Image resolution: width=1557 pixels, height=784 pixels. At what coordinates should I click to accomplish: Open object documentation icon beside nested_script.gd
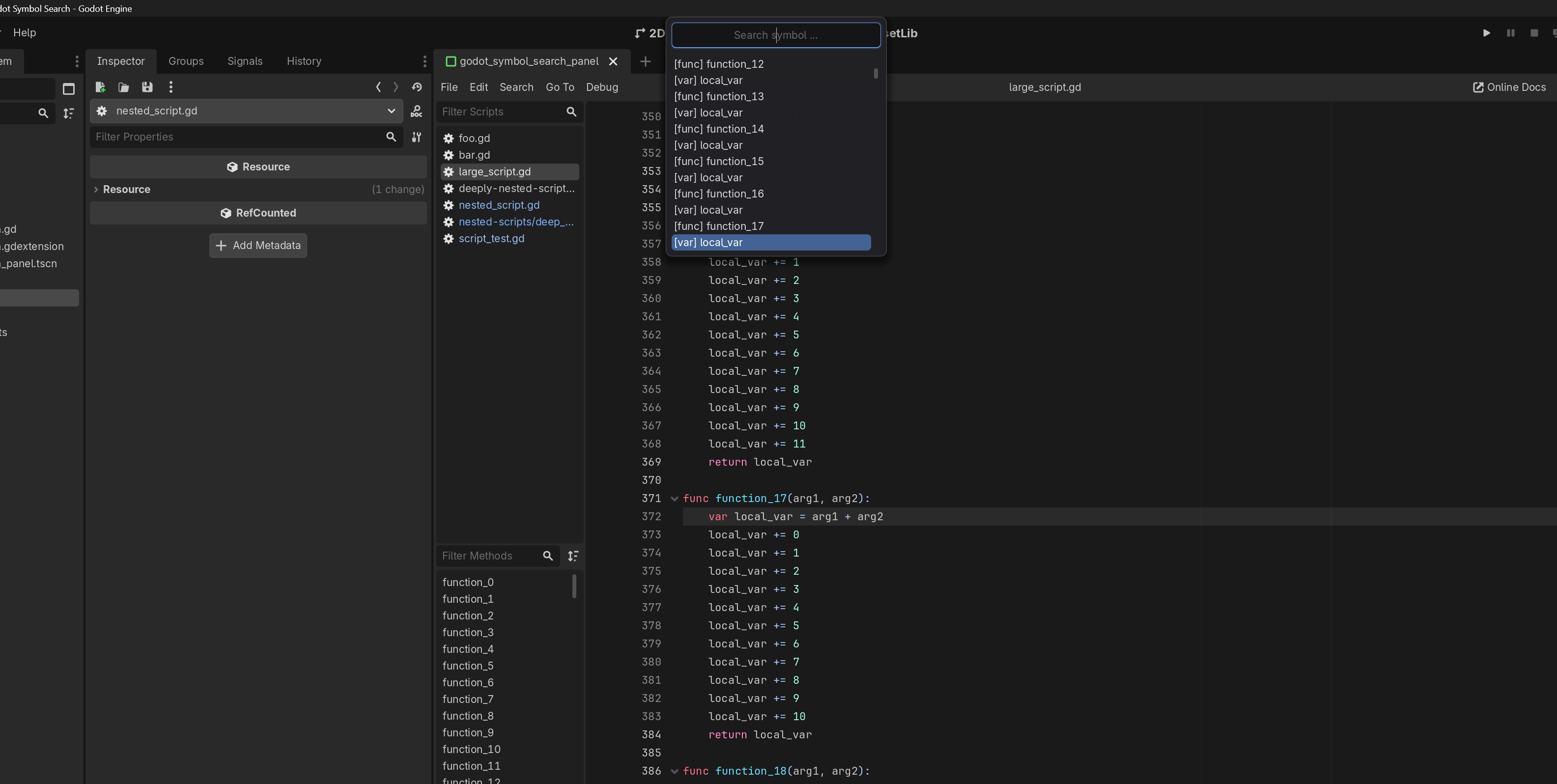pos(417,111)
